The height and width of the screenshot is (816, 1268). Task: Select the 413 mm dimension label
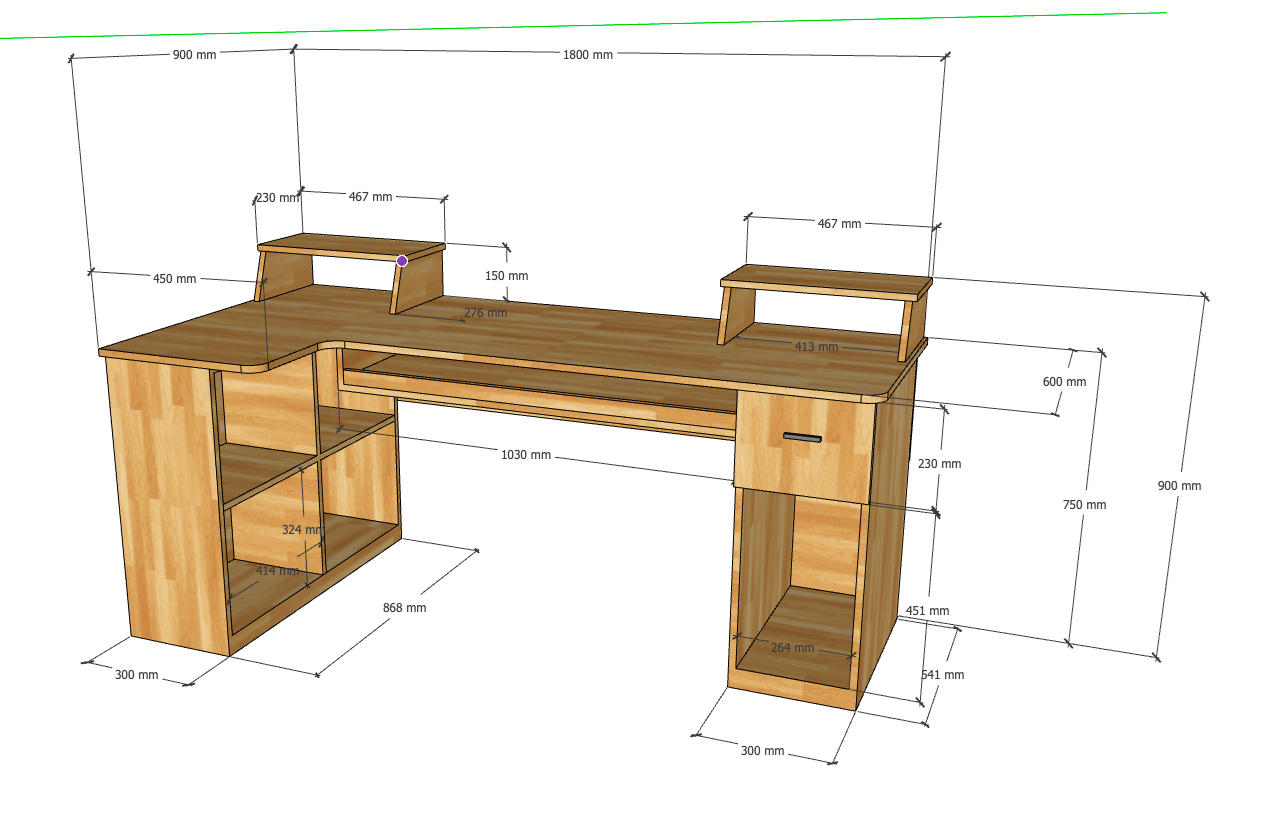(816, 347)
